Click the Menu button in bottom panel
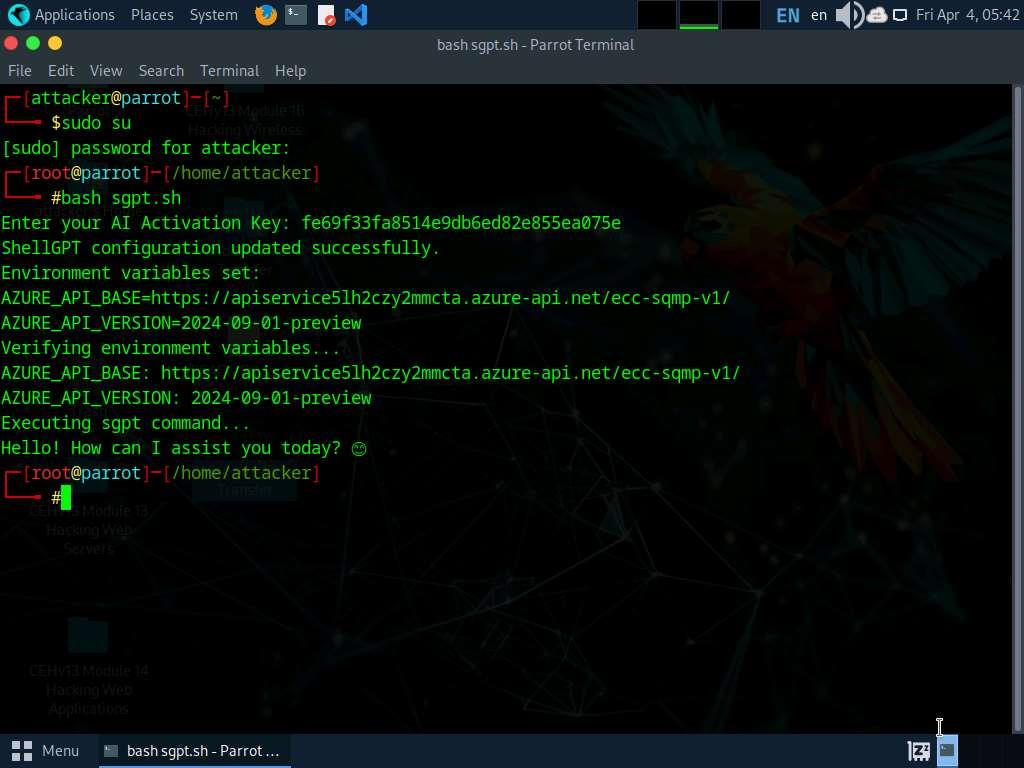 46,750
